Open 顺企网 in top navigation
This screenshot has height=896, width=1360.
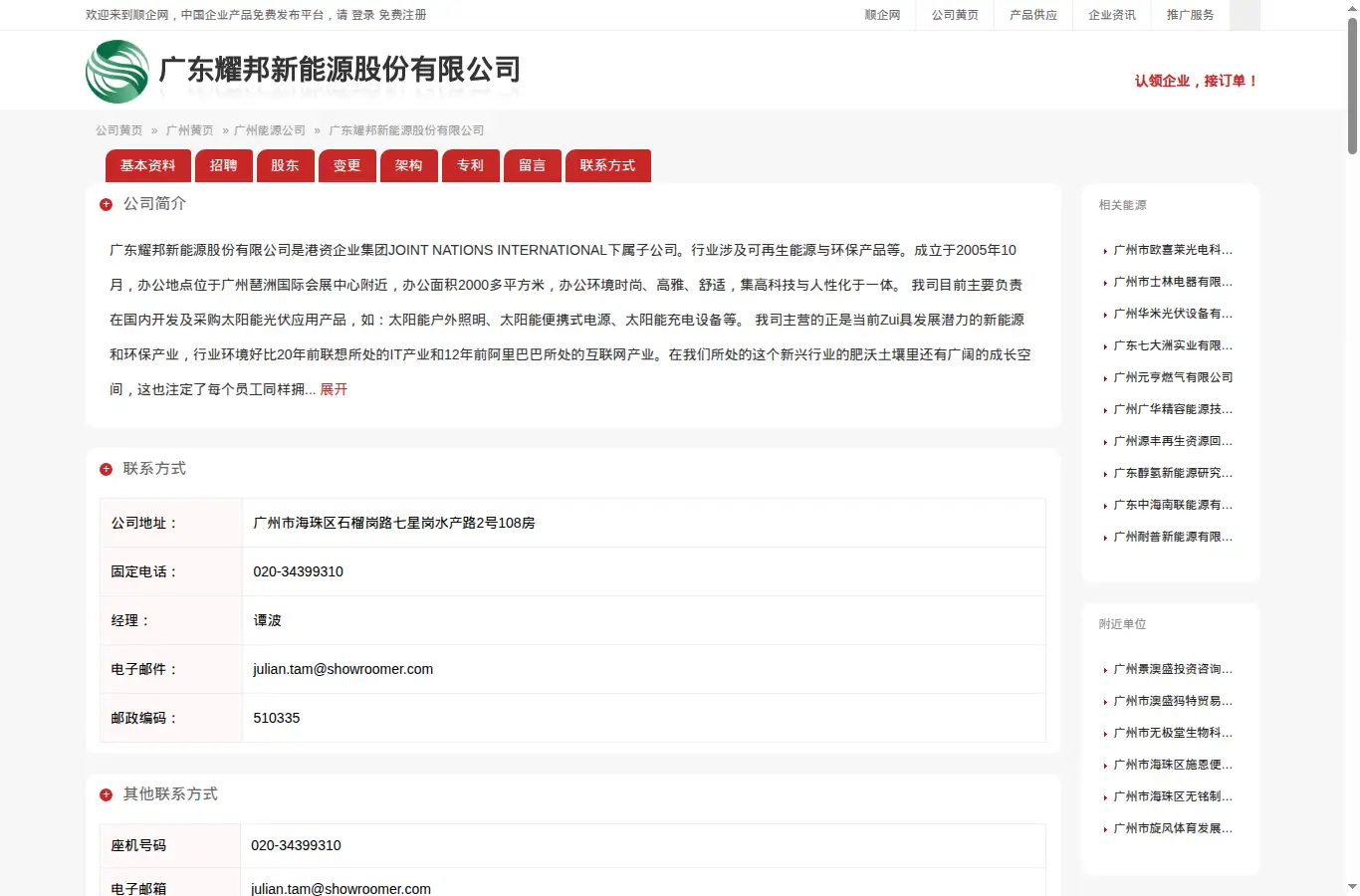click(x=882, y=15)
